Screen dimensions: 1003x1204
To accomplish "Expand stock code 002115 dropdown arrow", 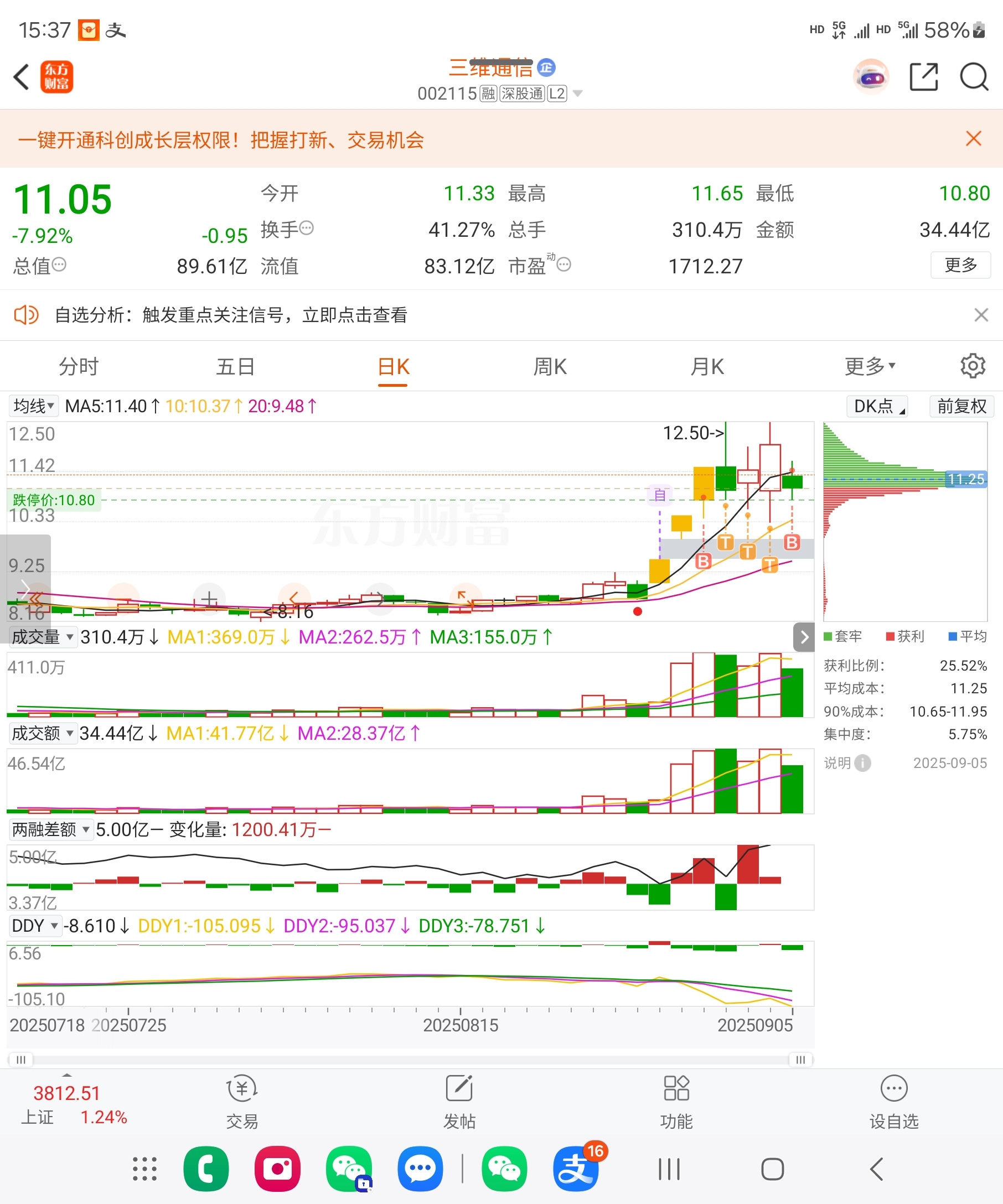I will pos(577,94).
